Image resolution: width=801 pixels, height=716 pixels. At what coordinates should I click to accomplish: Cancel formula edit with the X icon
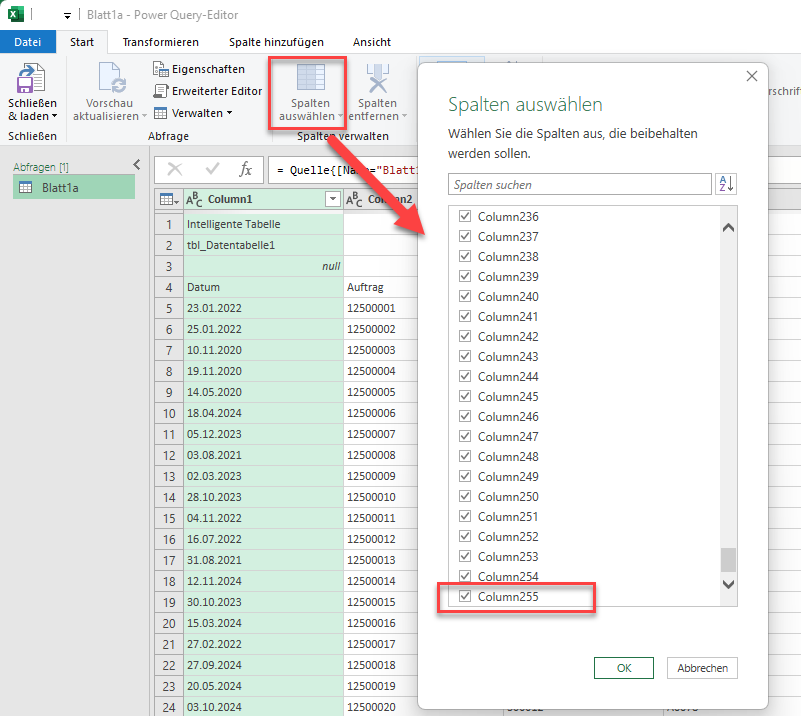175,170
